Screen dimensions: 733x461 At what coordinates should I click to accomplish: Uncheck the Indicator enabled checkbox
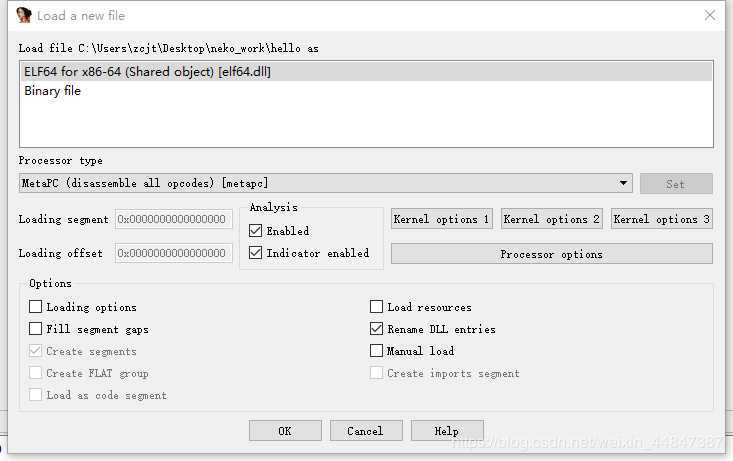coord(256,253)
